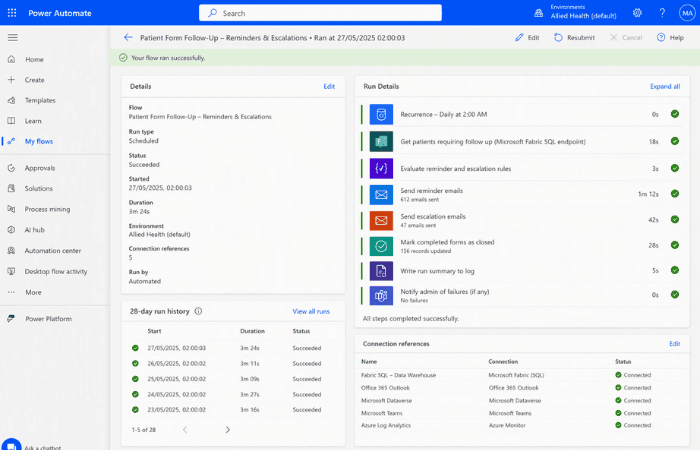Open the Fabric SQL get patients step icon
This screenshot has height=450, width=700.
381,142
